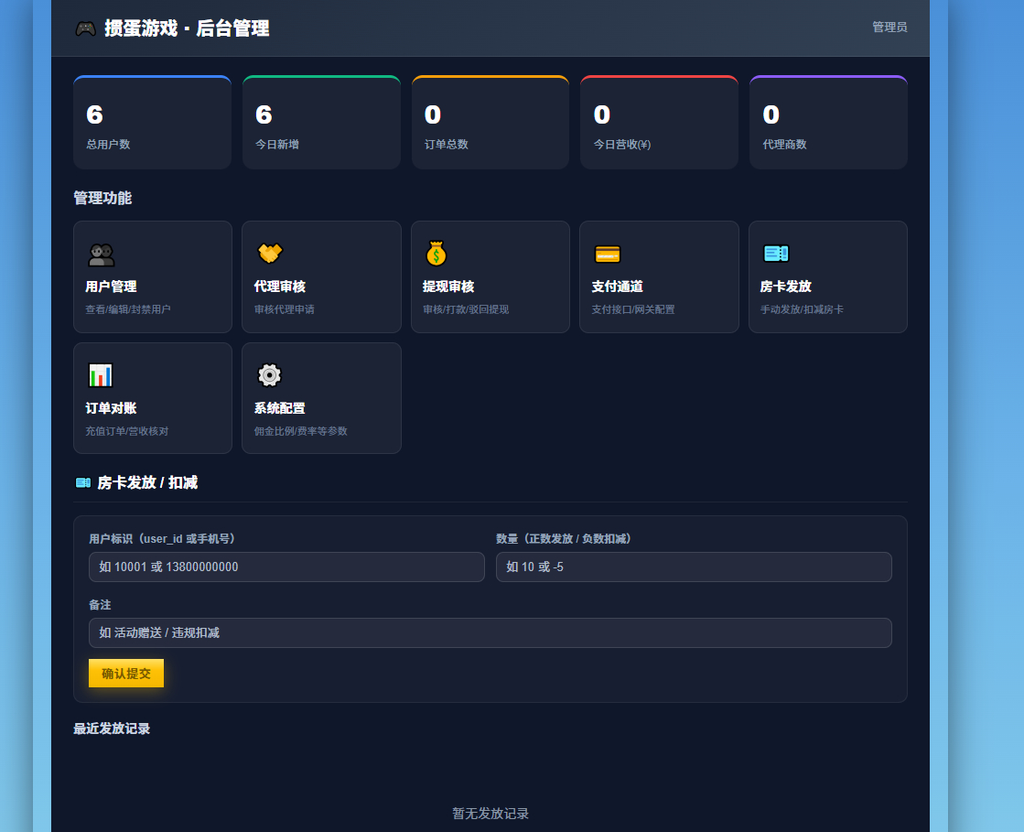Click ticket icon beside 房卡发放 / 扣减 heading
This screenshot has width=1024, height=832.
pyautogui.click(x=83, y=483)
